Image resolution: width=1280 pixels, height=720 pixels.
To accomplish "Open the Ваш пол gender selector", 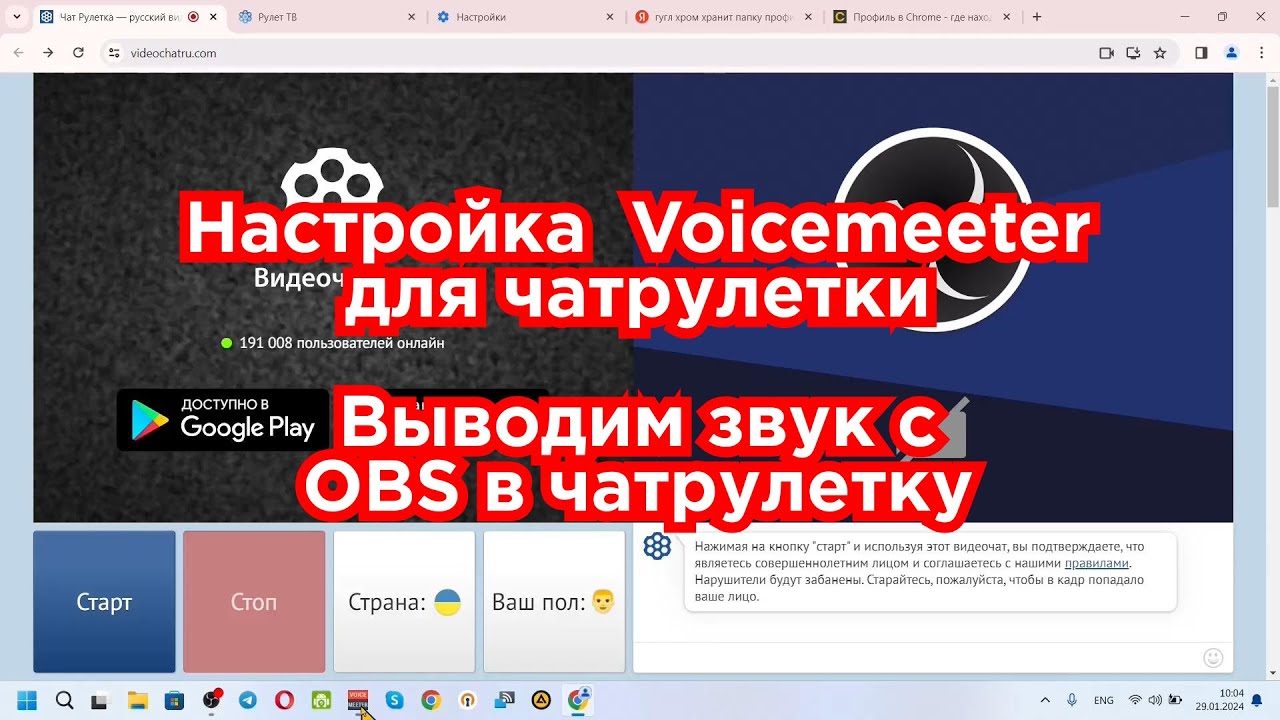I will (x=554, y=602).
